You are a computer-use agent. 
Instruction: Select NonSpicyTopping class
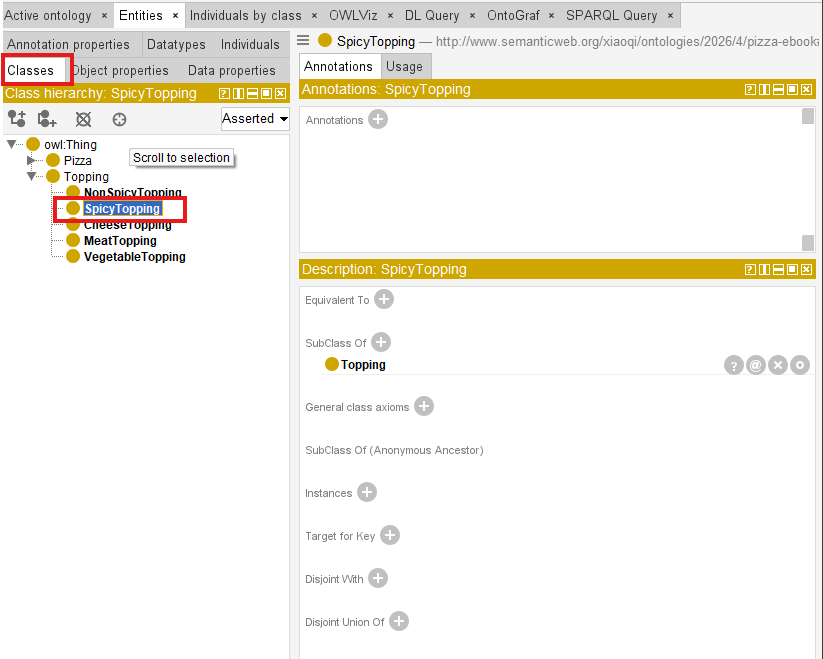[133, 193]
